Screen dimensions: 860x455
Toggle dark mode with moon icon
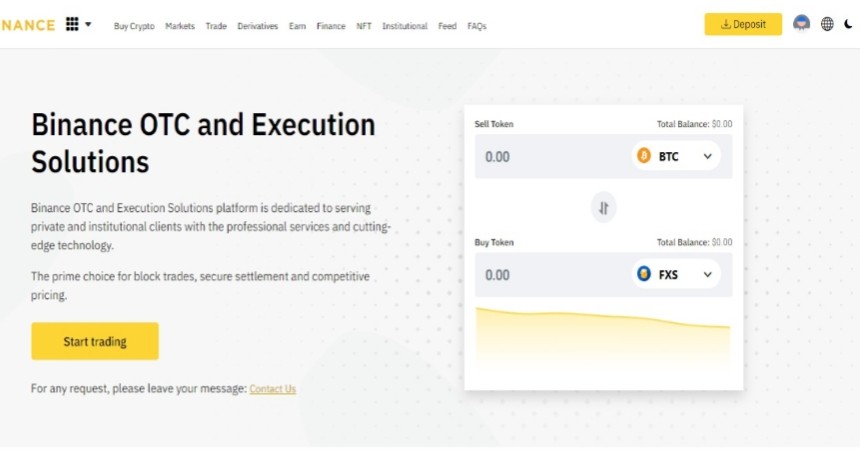point(848,24)
